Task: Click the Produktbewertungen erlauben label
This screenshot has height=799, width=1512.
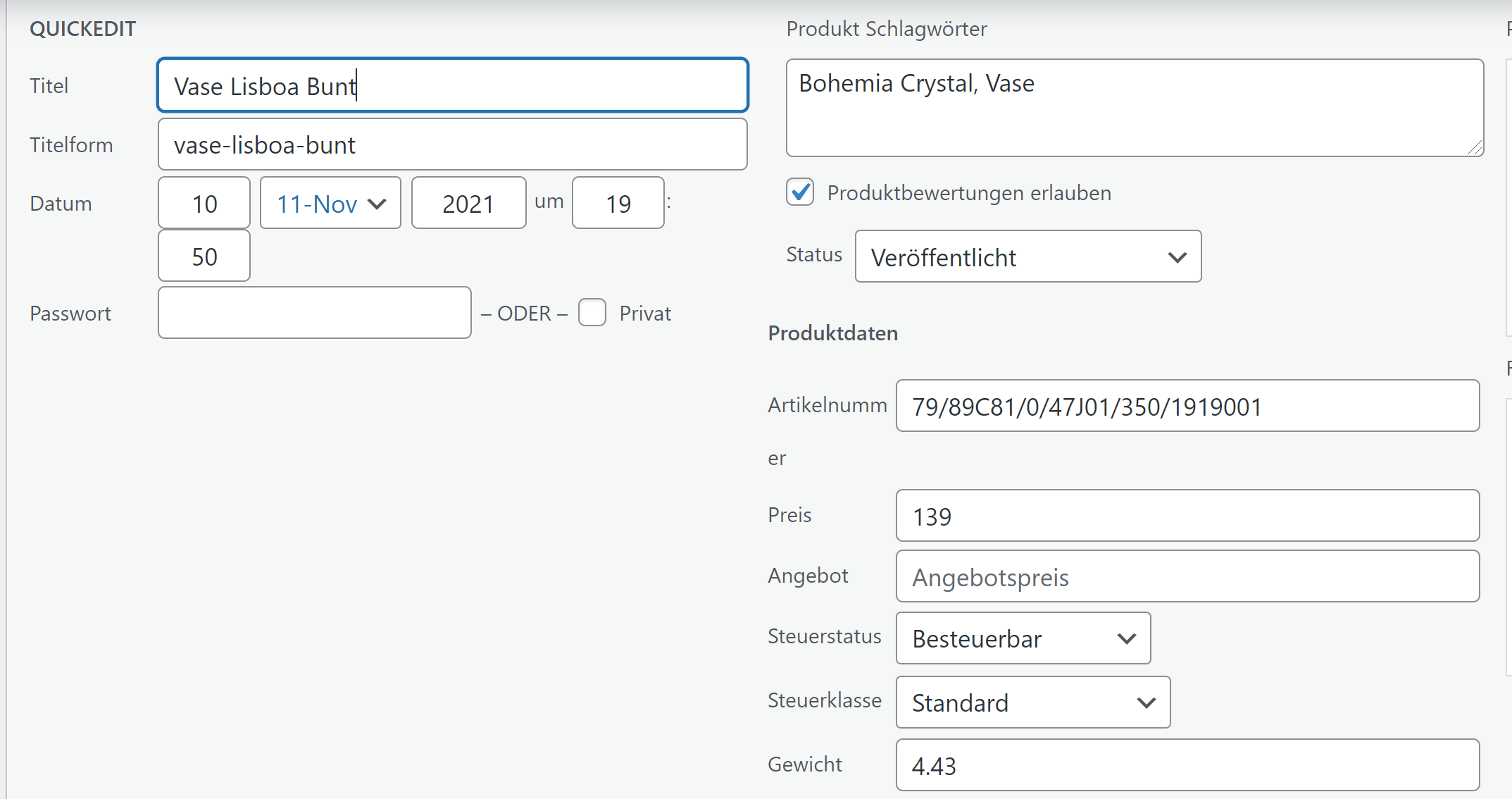Action: tap(969, 192)
